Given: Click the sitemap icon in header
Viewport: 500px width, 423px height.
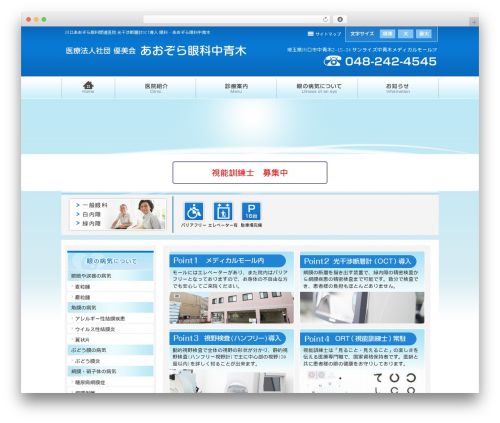Looking at the screenshot, I should [311, 34].
